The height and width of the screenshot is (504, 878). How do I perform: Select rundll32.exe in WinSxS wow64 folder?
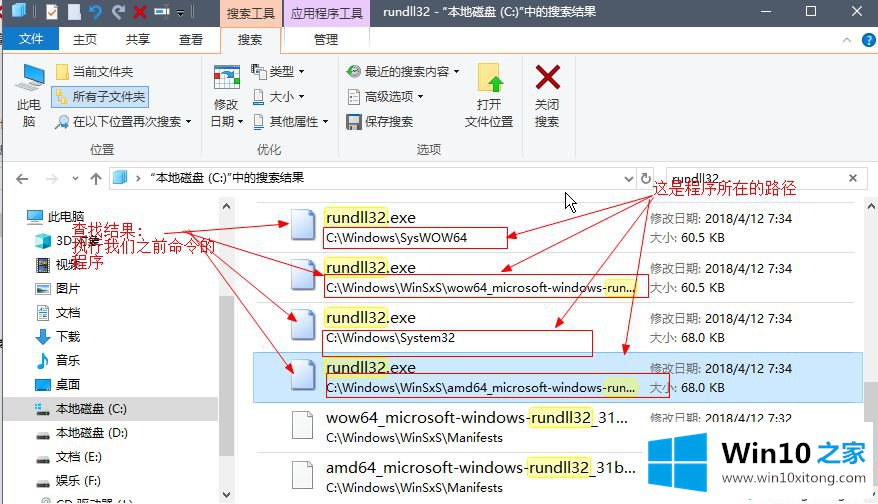[557, 277]
